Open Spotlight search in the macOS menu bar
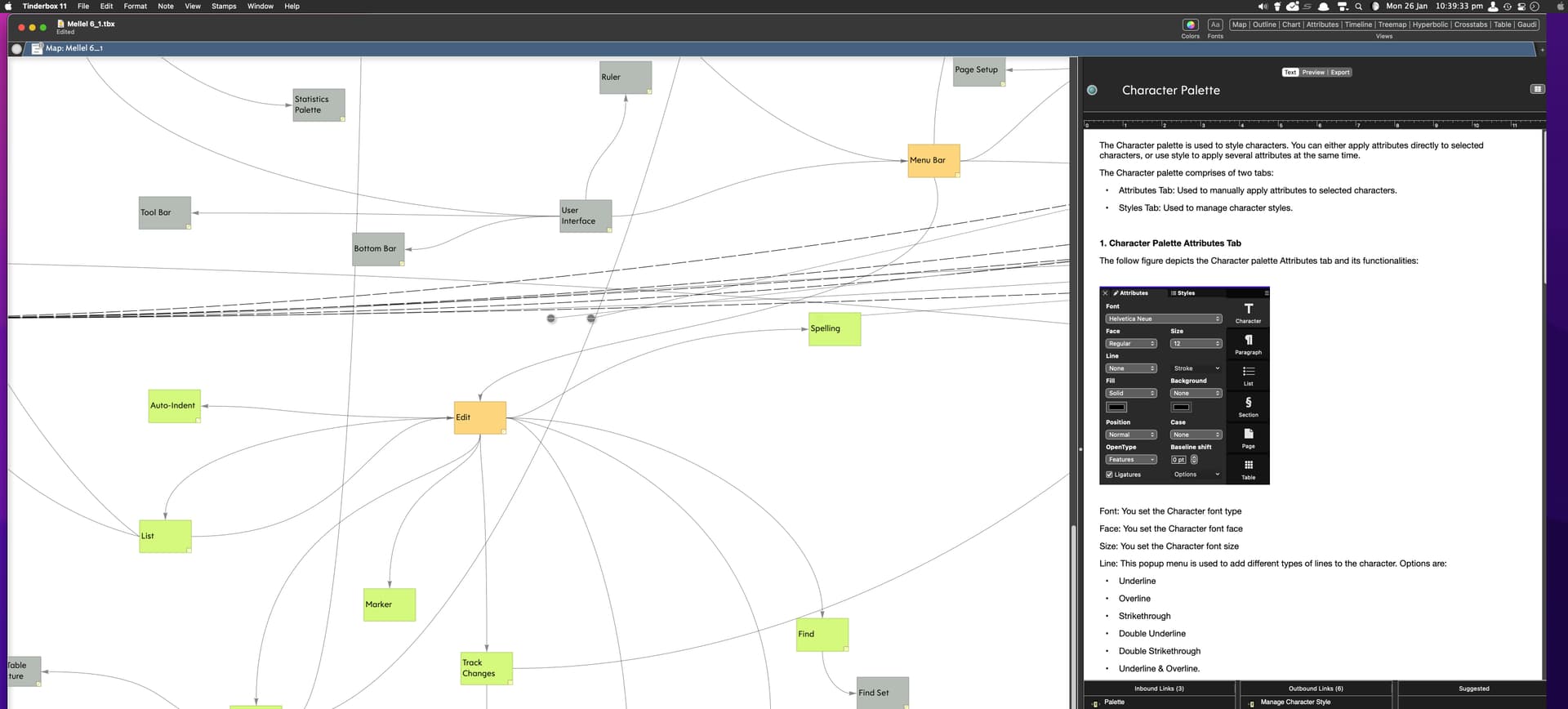The width and height of the screenshot is (1568, 709). pos(1358,7)
